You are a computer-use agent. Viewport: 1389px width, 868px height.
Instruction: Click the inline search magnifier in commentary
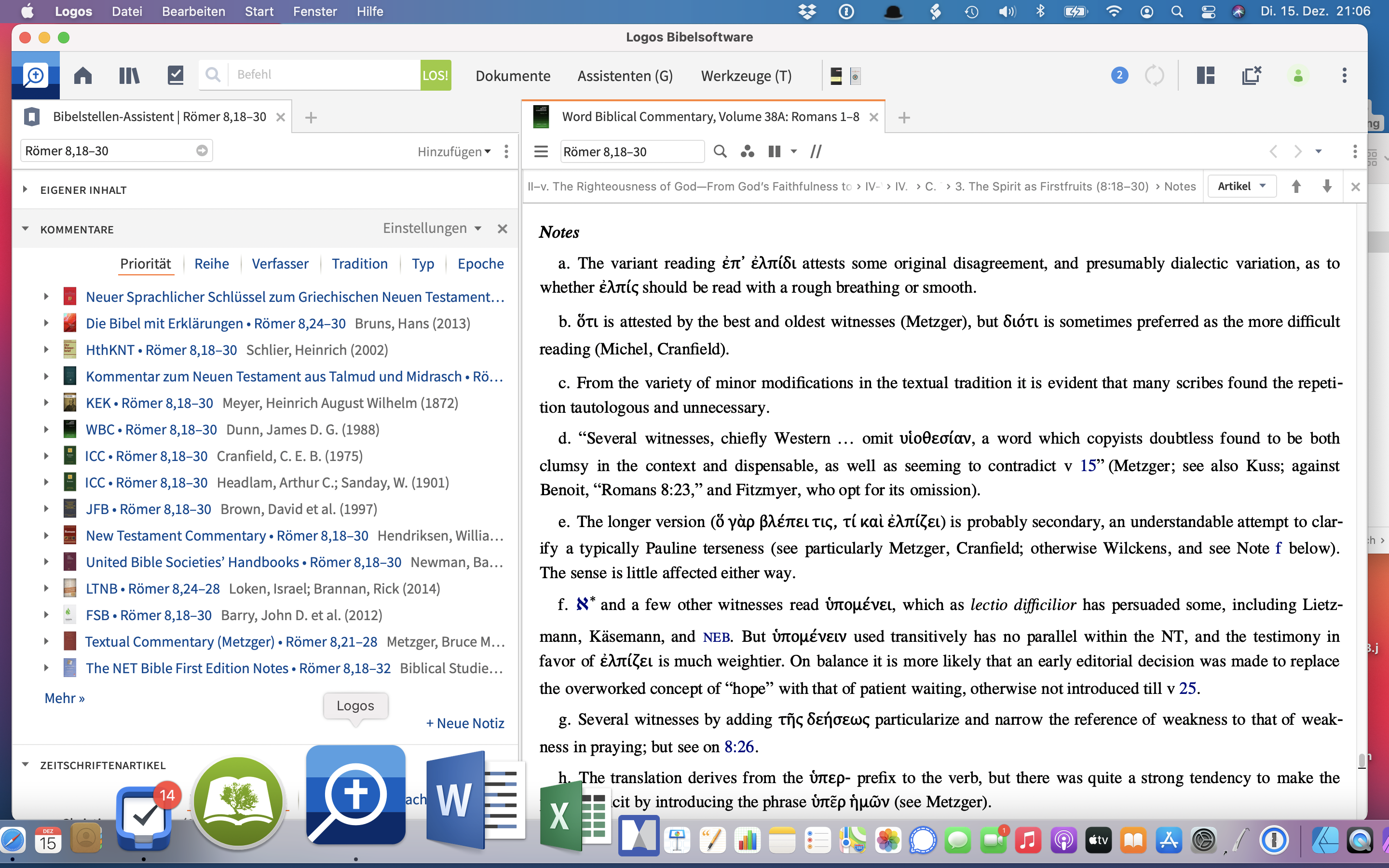click(x=720, y=151)
